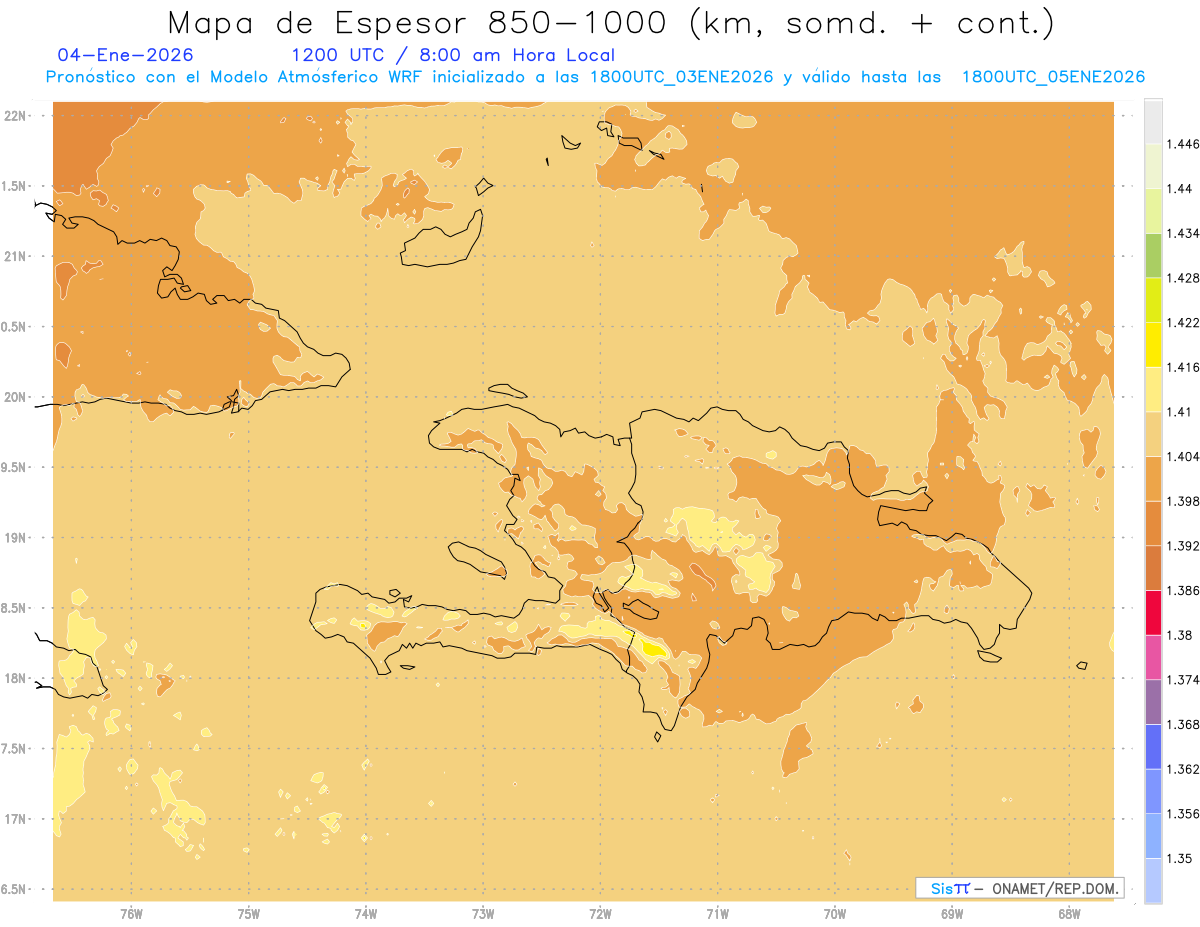This screenshot has width=1200, height=927.
Task: Click the '74W' longitude label
Action: (x=366, y=913)
